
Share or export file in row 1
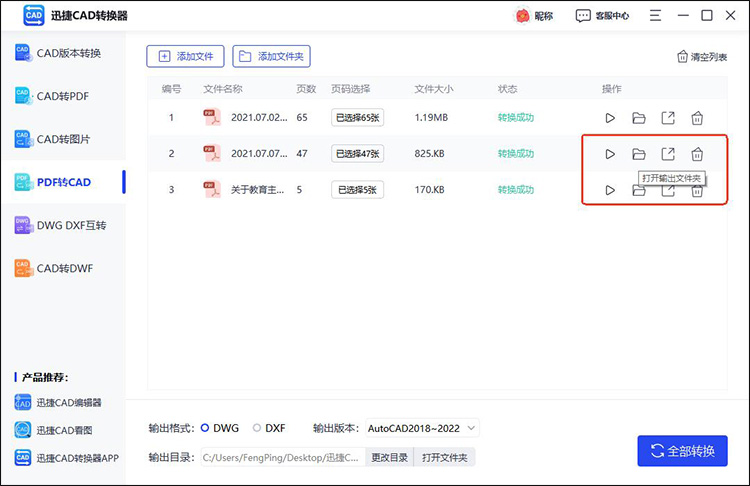click(668, 118)
